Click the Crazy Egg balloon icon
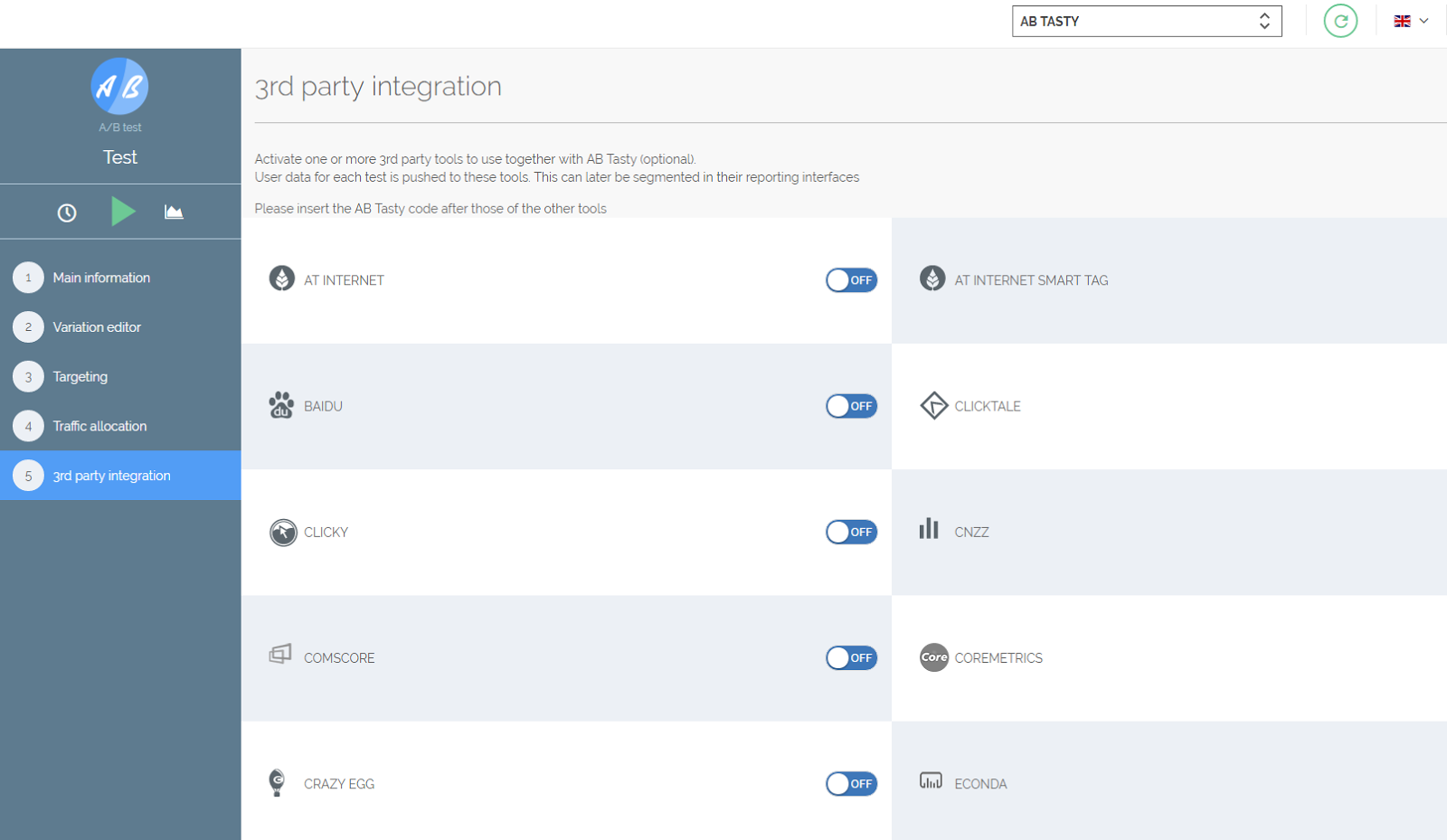This screenshot has height=840, width=1447. (278, 783)
